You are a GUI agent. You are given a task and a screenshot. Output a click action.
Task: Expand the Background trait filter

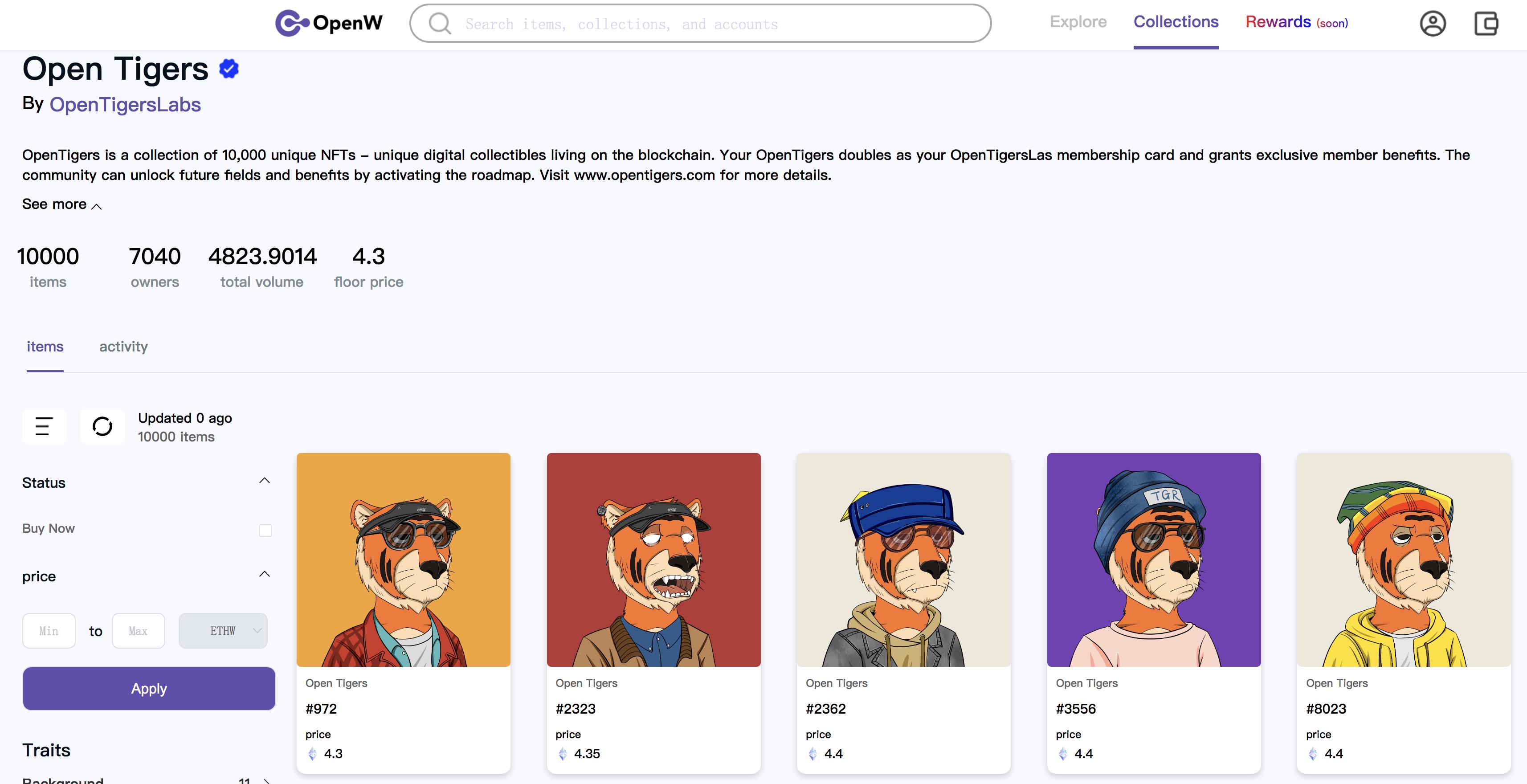pyautogui.click(x=266, y=780)
